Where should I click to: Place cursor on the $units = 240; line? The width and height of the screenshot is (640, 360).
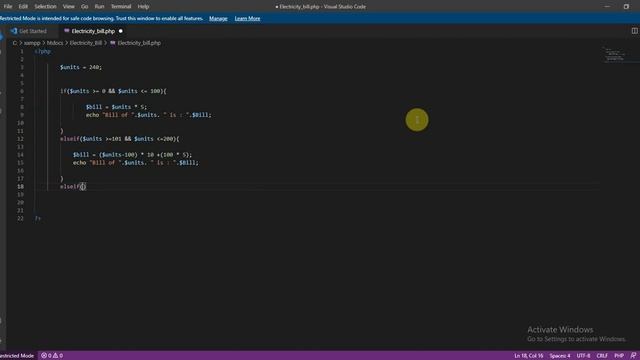click(81, 67)
